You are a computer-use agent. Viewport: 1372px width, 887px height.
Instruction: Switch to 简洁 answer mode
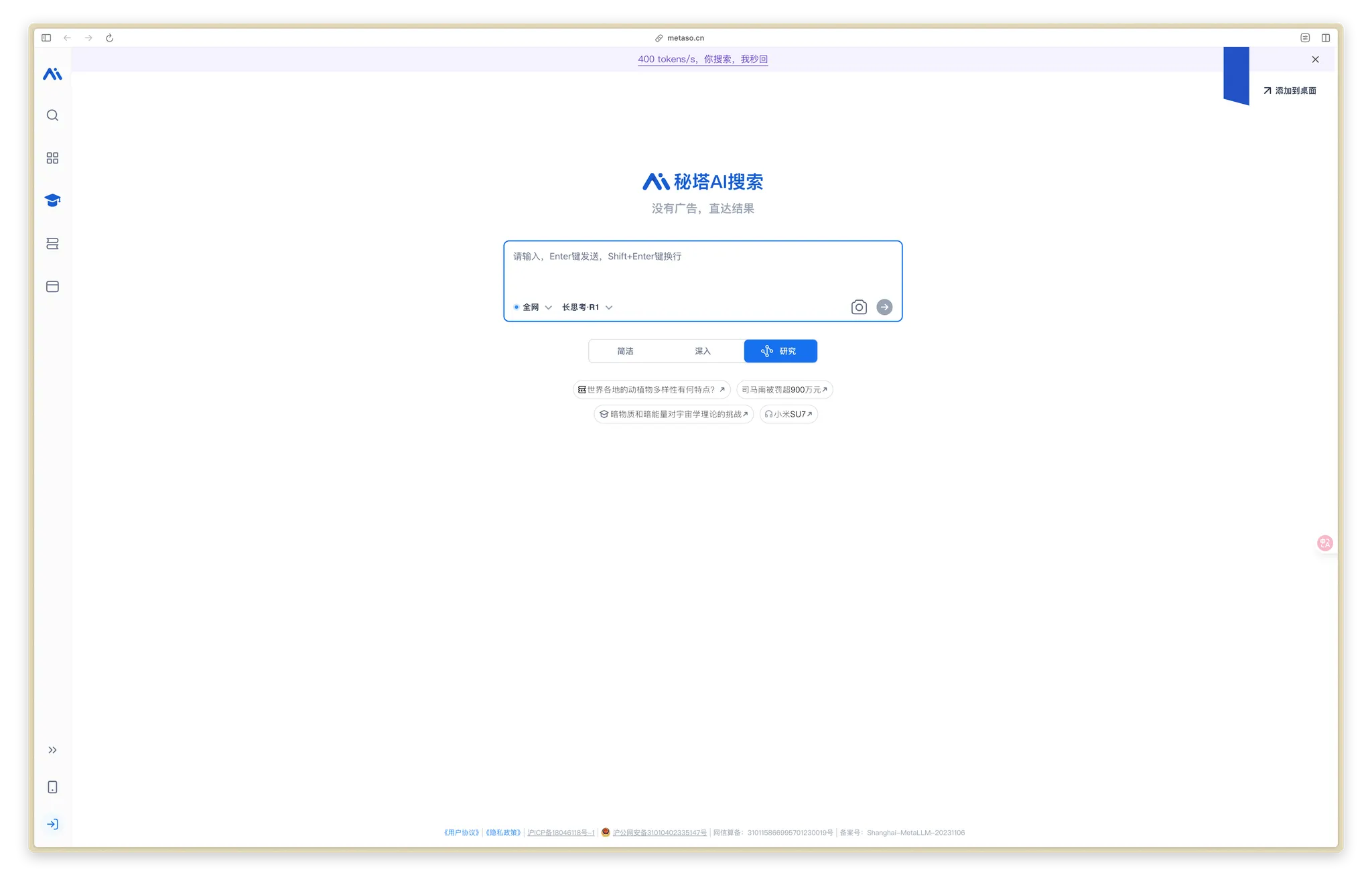click(625, 350)
